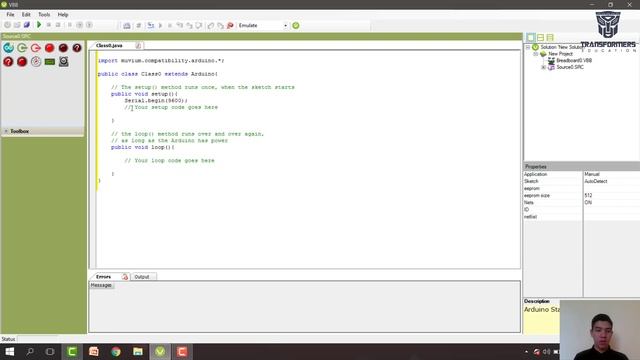Click the Serial.begin(9600) code line

[156, 100]
